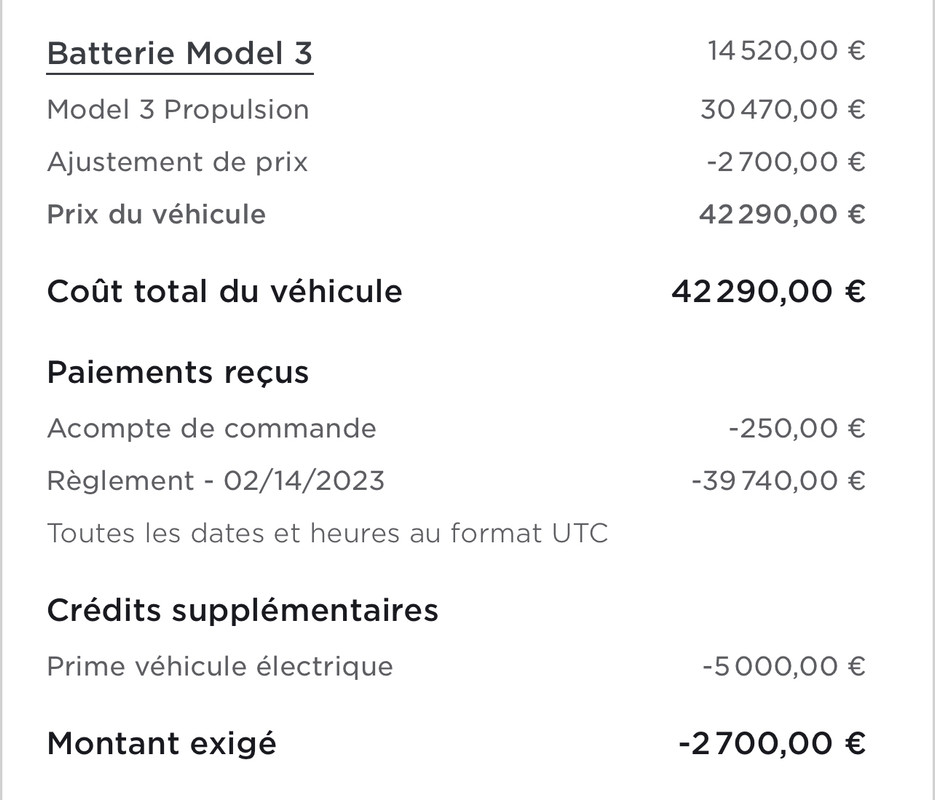Click the Crédits supplémentaires heading
Viewport: 935px width, 800px height.
pyautogui.click(x=243, y=611)
